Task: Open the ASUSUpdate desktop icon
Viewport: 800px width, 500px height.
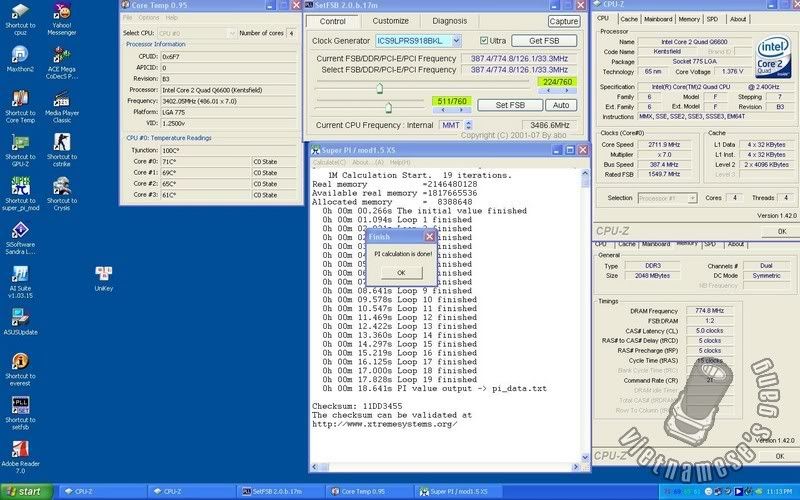Action: (x=20, y=322)
